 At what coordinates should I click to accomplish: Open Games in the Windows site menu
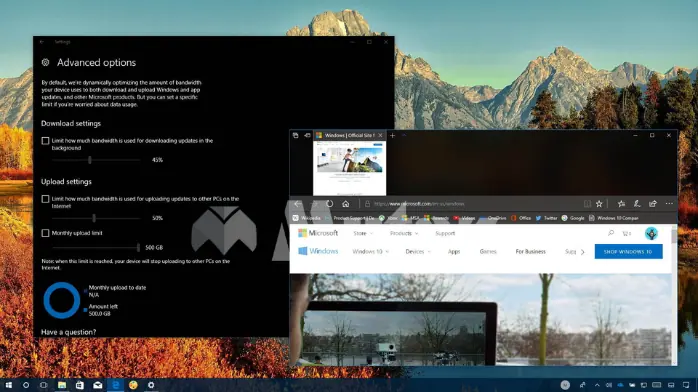pos(488,251)
